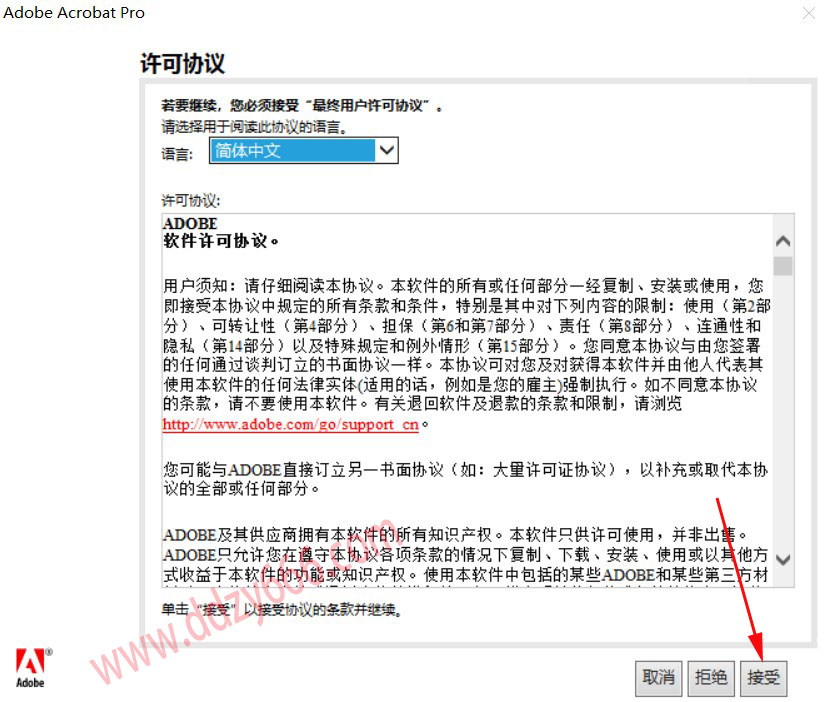The width and height of the screenshot is (827, 702).
Task: Click the ADOBE 软件许可协议 heading in the license text
Action: [x=220, y=232]
